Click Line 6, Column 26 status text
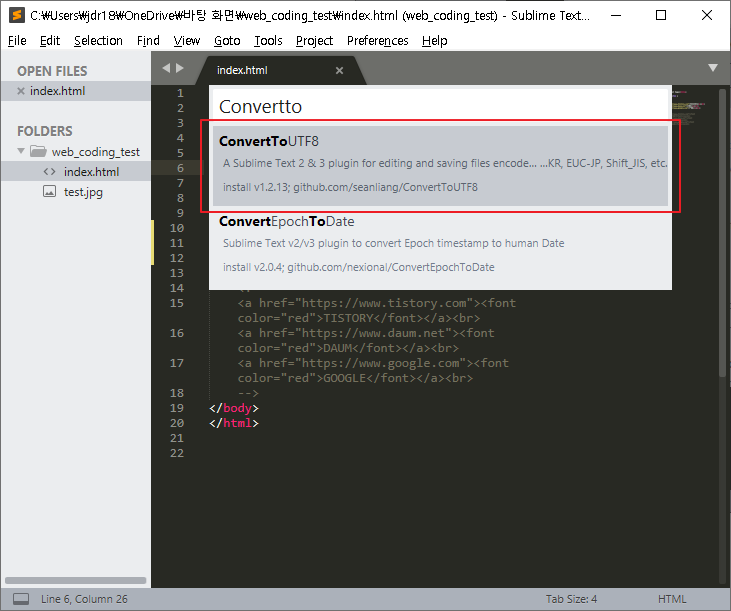The width and height of the screenshot is (731, 611). [x=84, y=599]
